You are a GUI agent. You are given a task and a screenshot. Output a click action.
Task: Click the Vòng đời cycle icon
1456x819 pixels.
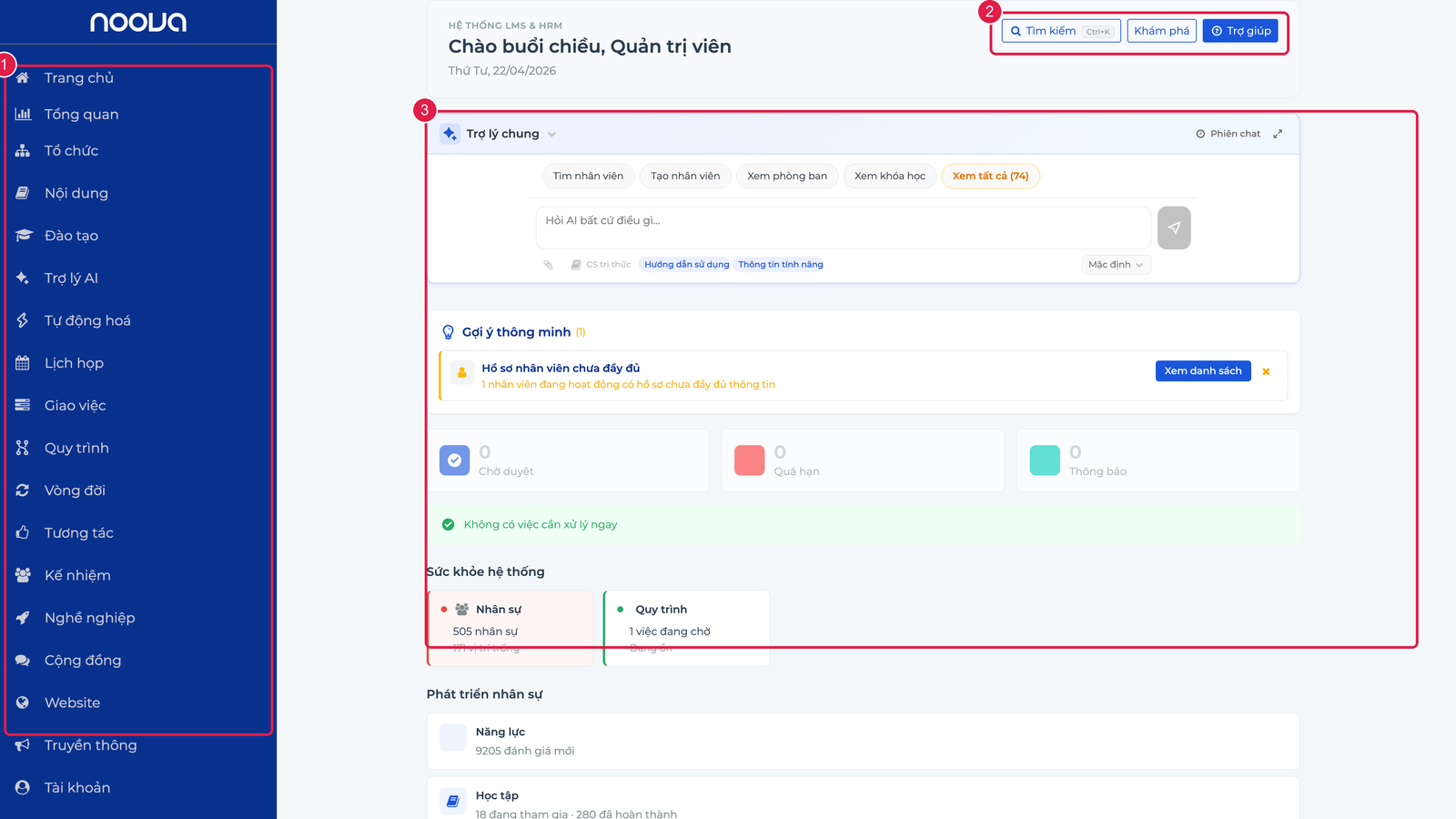(23, 490)
